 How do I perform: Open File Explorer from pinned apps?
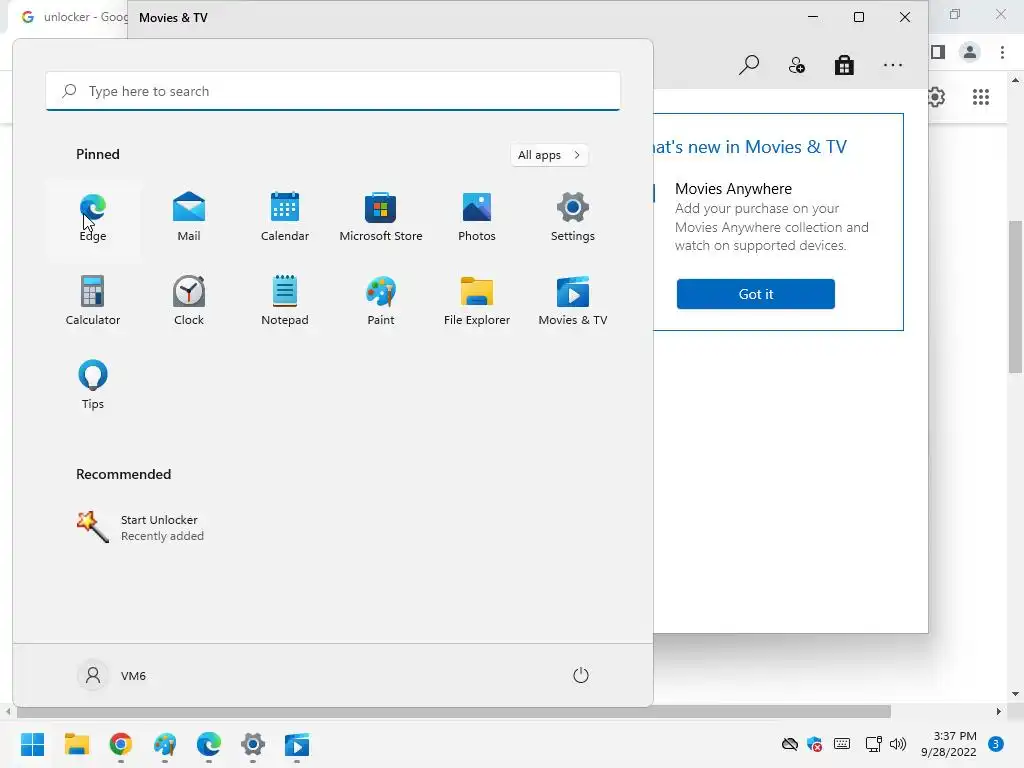(x=477, y=301)
